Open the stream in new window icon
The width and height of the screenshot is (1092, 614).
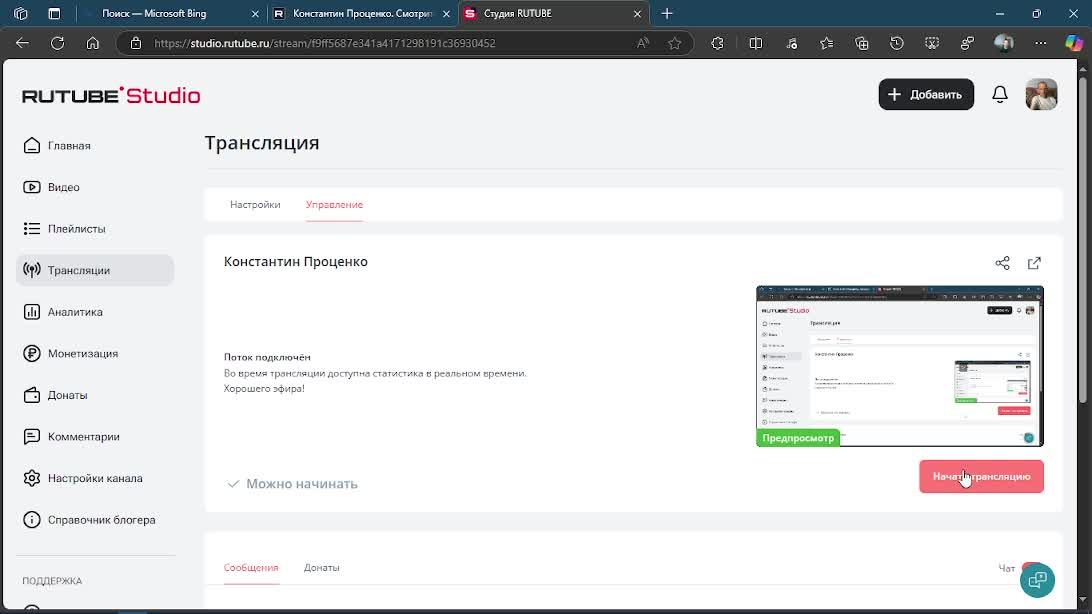coord(1034,263)
